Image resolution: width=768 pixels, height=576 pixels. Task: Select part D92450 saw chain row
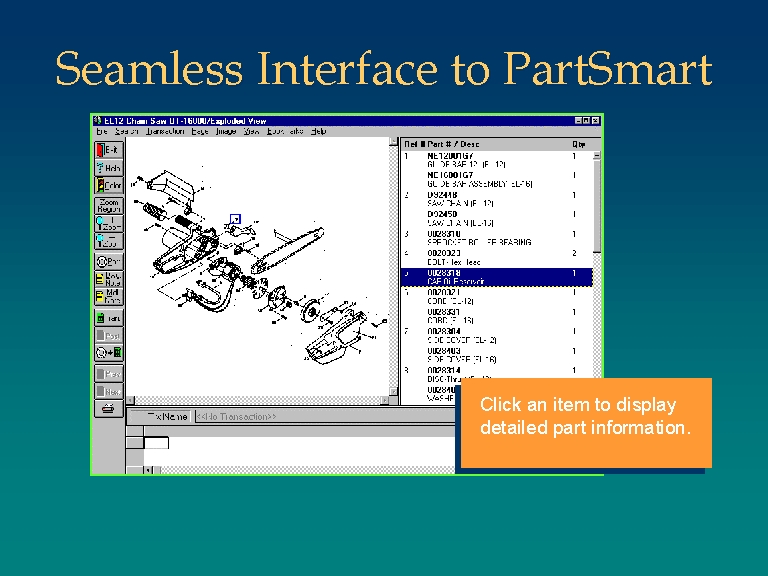[497, 219]
